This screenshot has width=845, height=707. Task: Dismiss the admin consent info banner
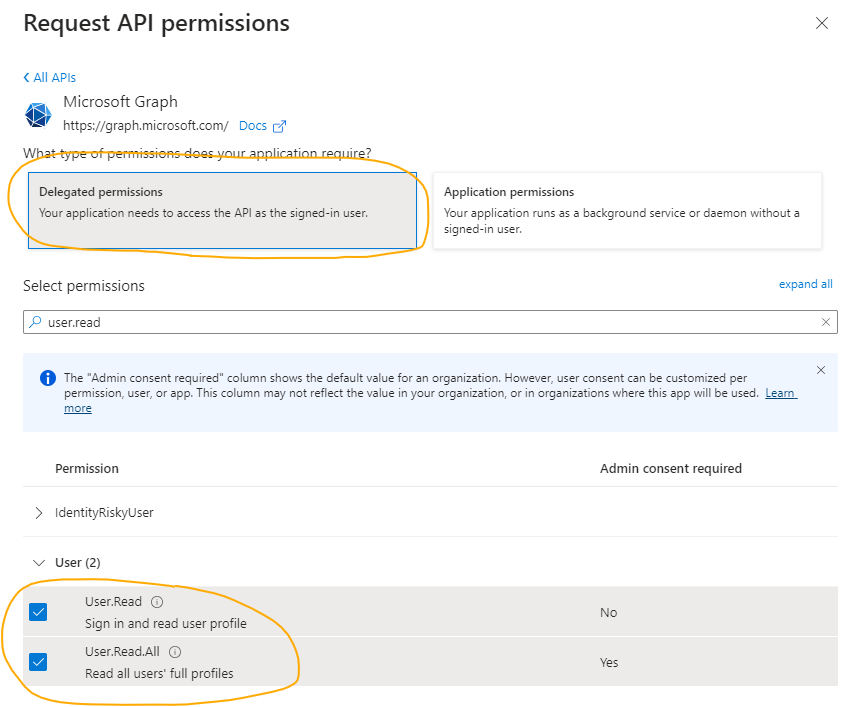tap(821, 370)
